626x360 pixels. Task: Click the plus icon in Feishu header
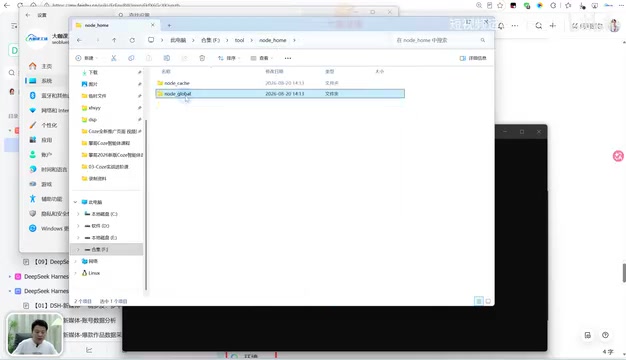click(553, 26)
